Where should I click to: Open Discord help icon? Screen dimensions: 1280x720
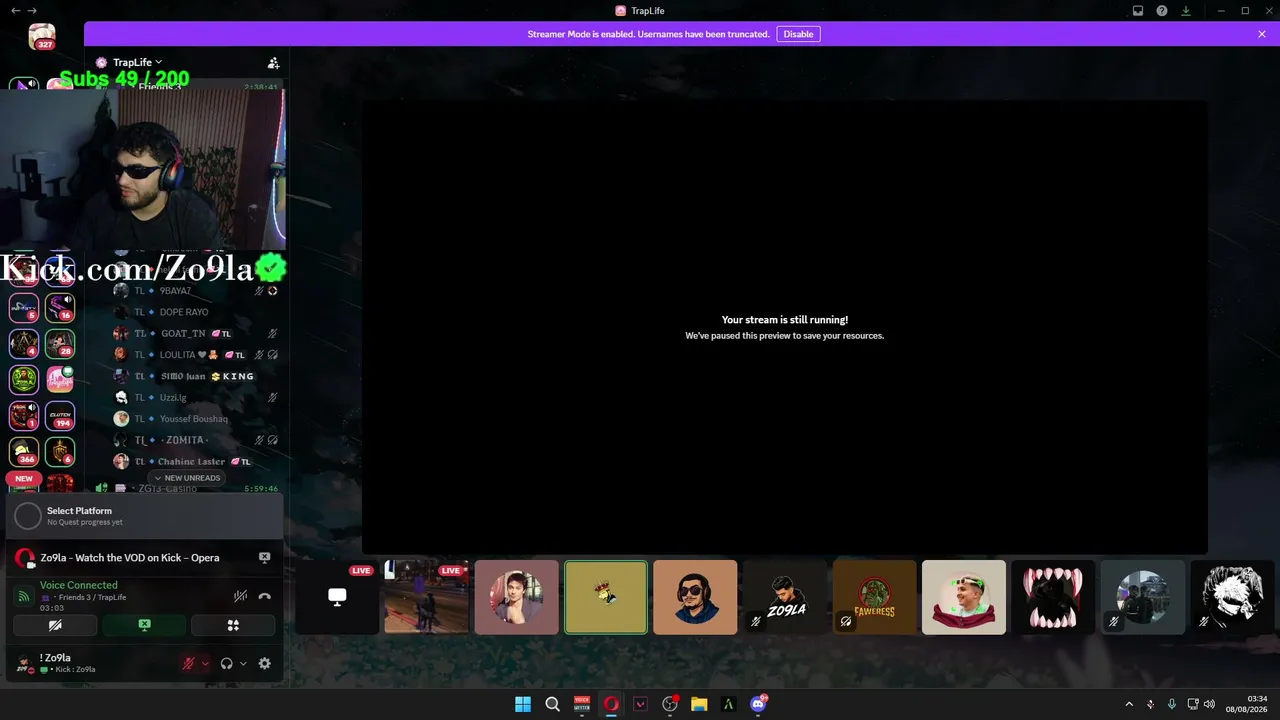click(x=1162, y=11)
